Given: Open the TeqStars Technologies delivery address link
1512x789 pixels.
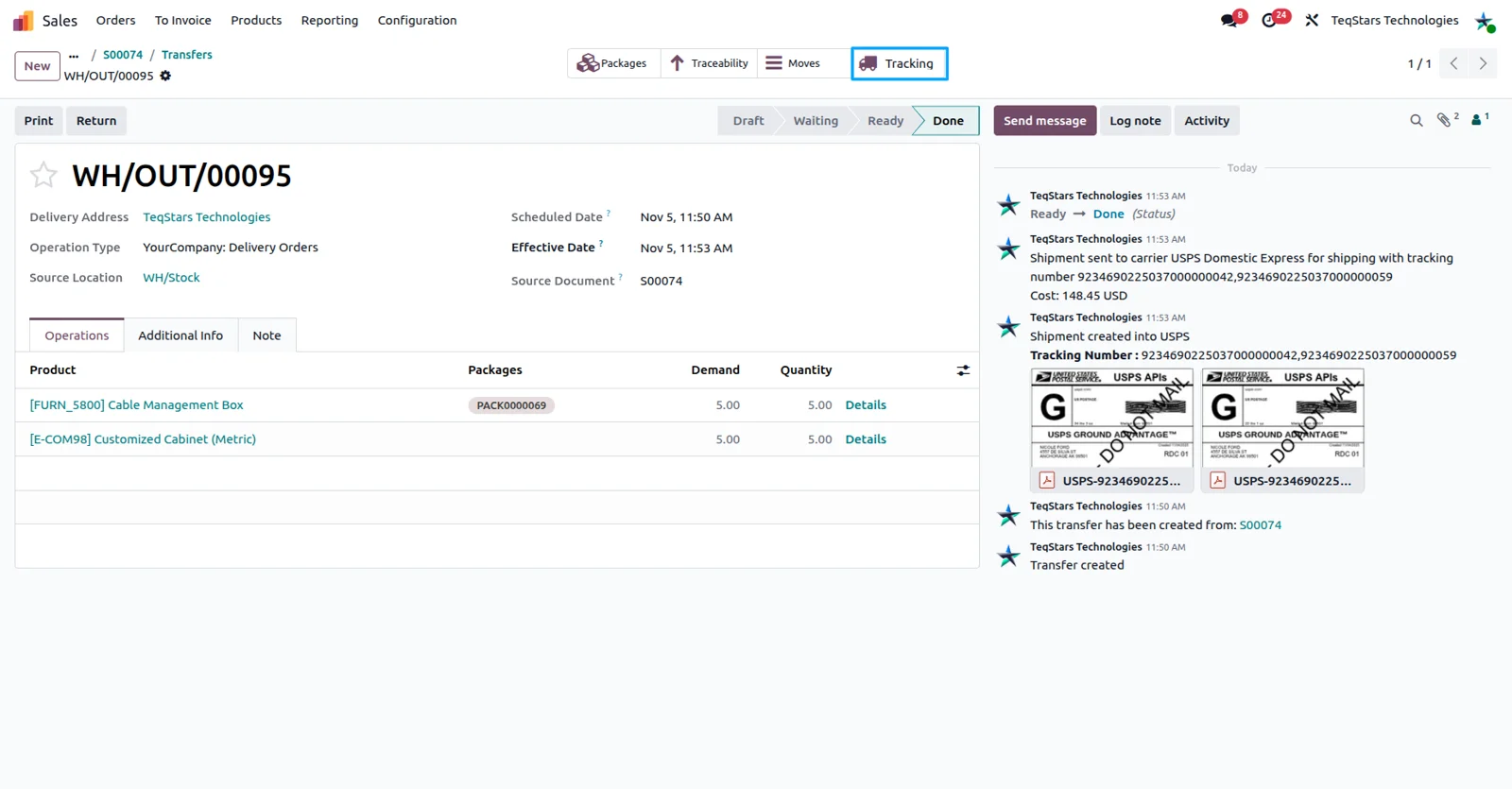Looking at the screenshot, I should (207, 217).
